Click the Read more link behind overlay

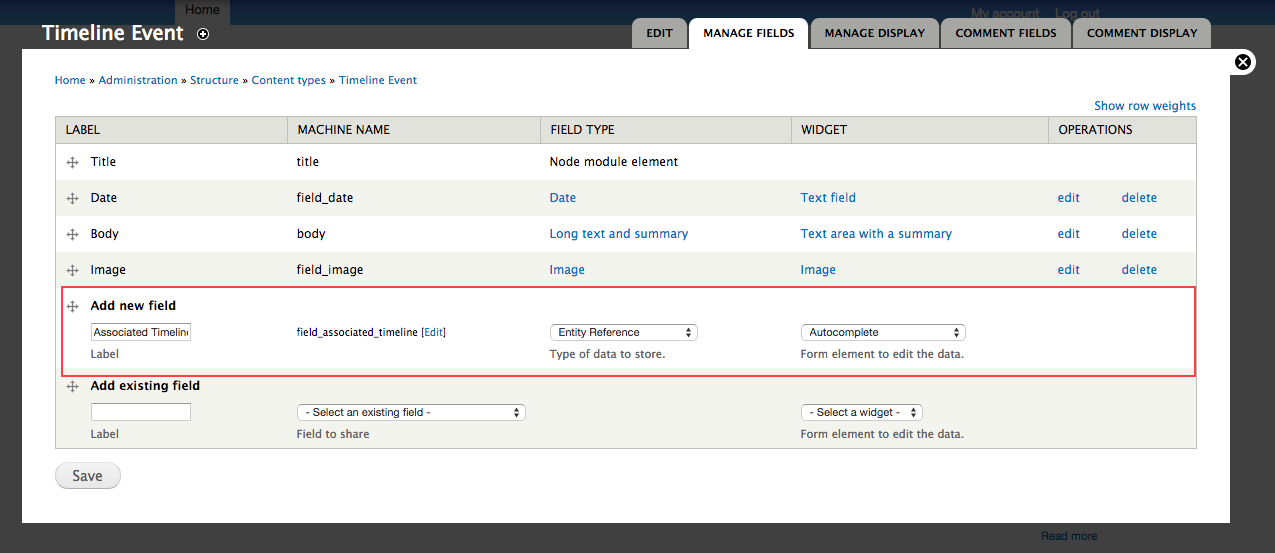point(1069,536)
